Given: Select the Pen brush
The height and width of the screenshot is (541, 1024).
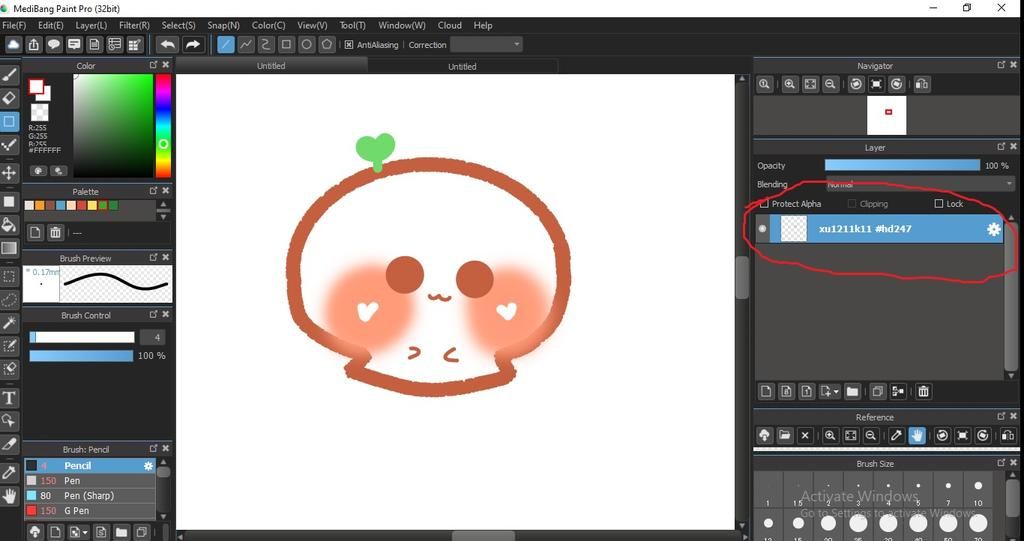Looking at the screenshot, I should pyautogui.click(x=90, y=481).
